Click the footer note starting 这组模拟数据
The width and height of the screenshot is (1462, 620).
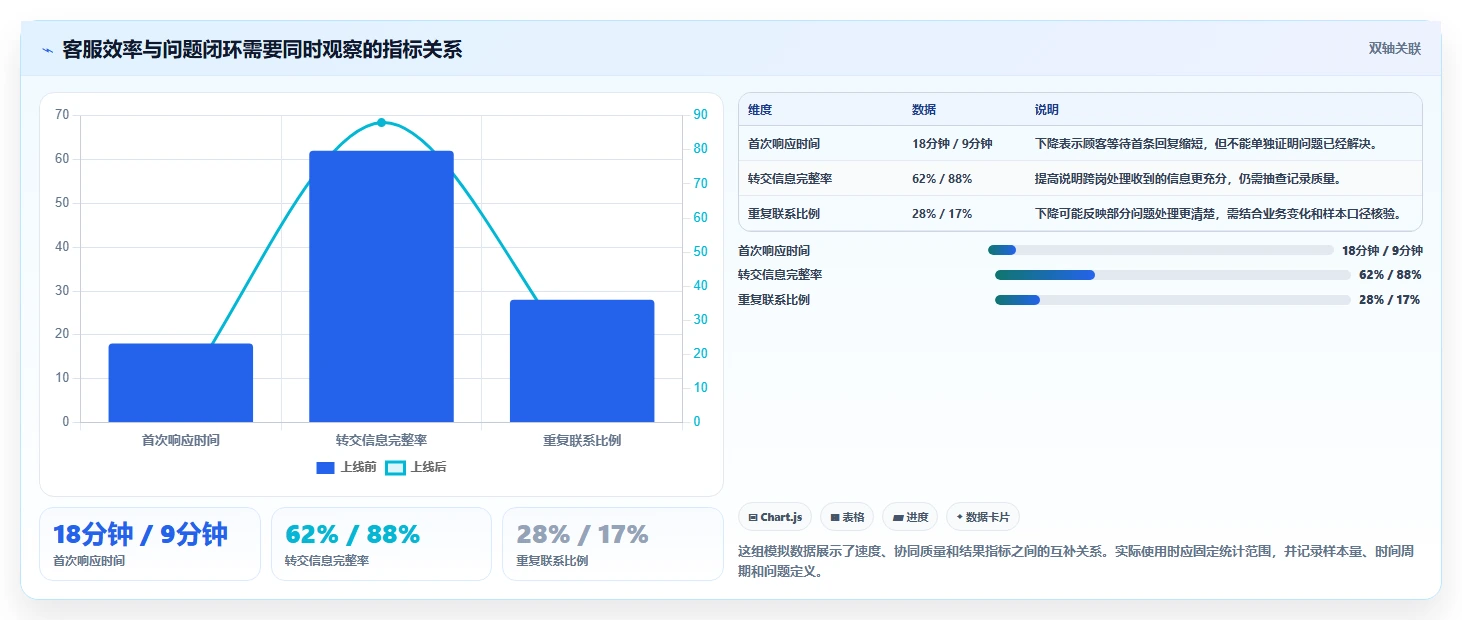pyautogui.click(x=1075, y=562)
